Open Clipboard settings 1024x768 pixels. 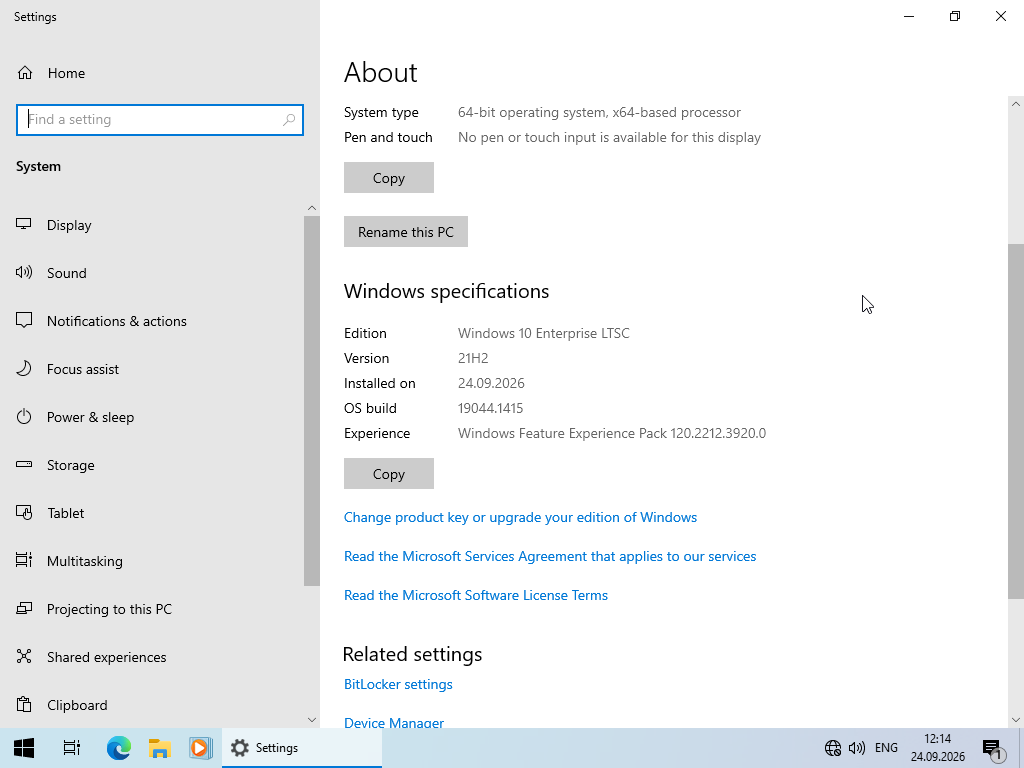(x=152, y=705)
